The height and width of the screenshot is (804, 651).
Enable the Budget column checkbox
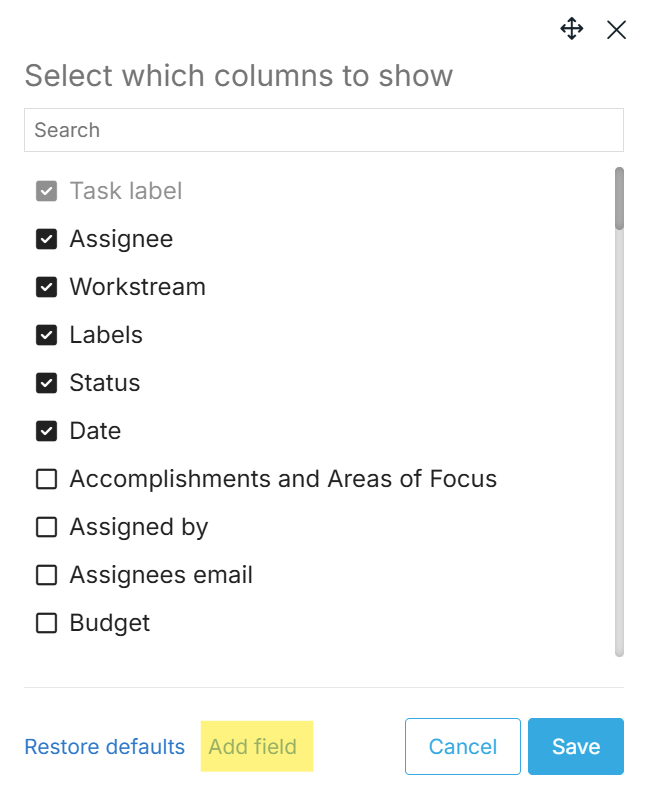[46, 623]
